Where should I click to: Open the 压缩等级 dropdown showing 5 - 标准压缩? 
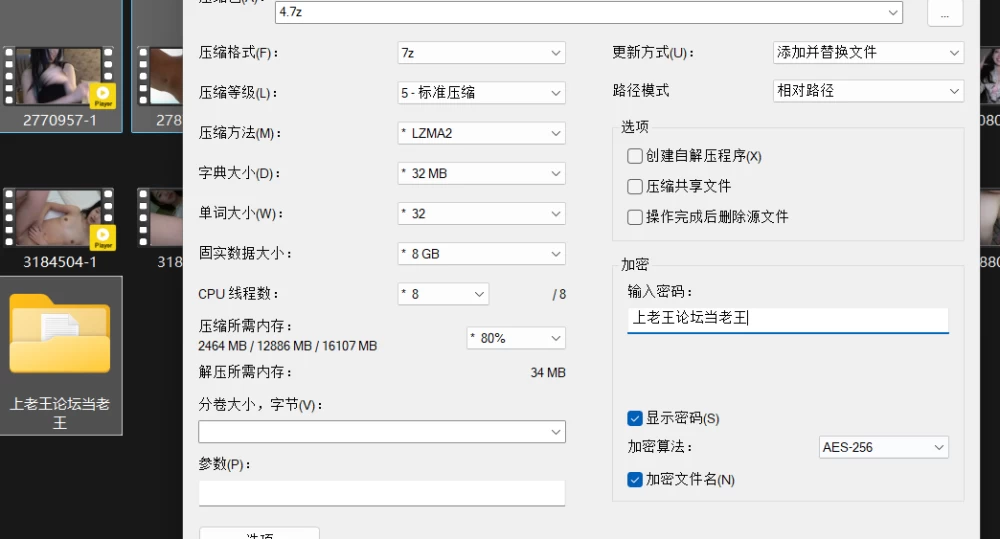482,93
